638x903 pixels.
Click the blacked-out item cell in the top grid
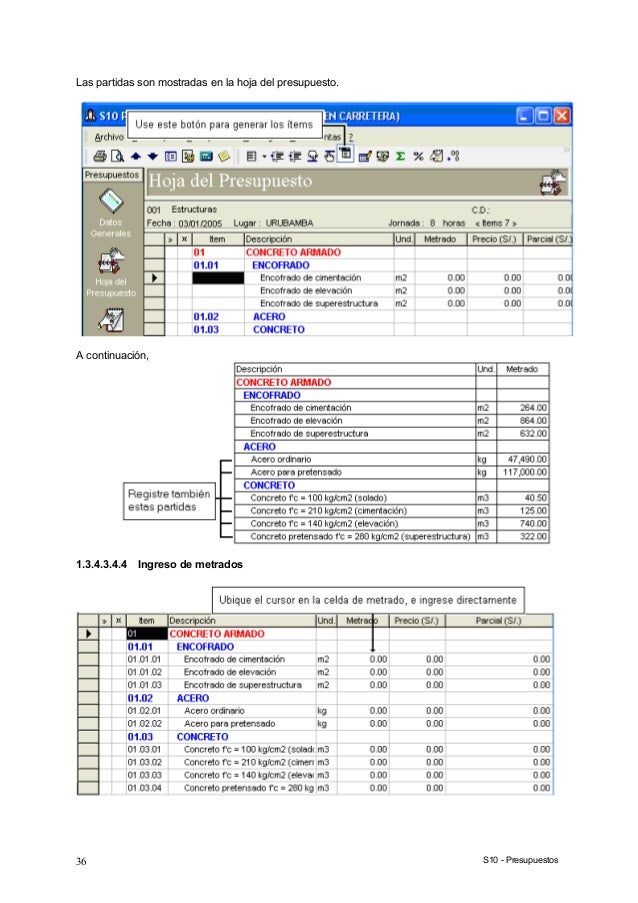tap(218, 278)
